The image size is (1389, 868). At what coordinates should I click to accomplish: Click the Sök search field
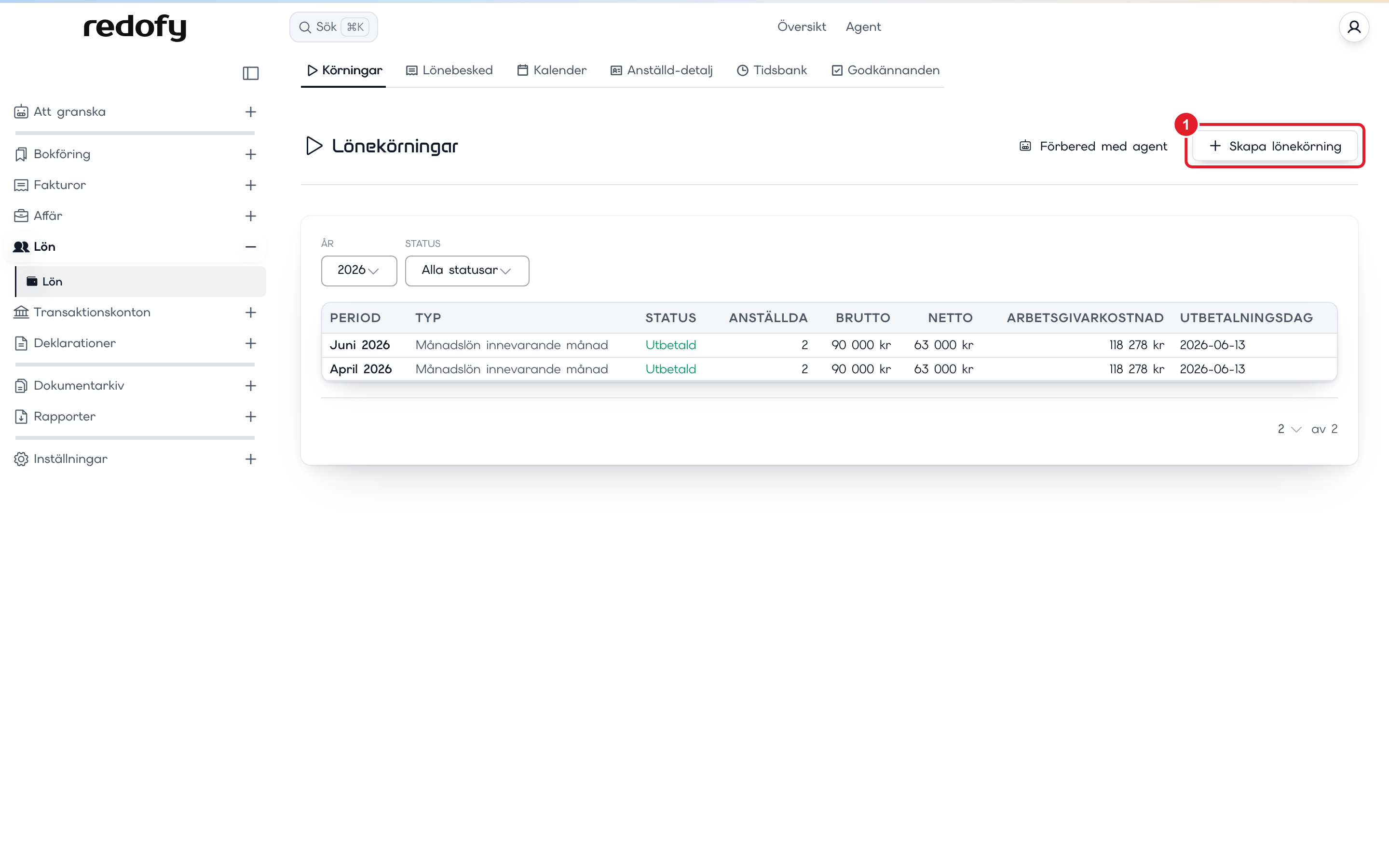click(x=333, y=27)
